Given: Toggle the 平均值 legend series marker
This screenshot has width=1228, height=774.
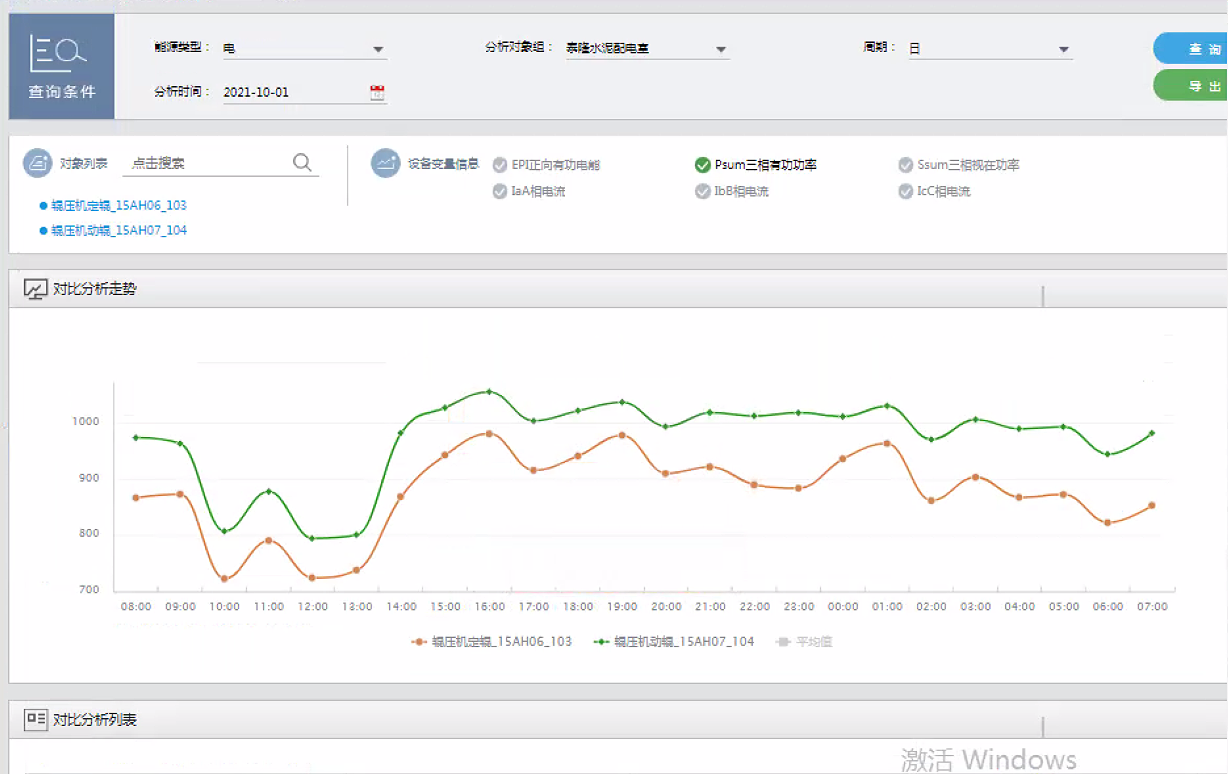Looking at the screenshot, I should point(785,642).
